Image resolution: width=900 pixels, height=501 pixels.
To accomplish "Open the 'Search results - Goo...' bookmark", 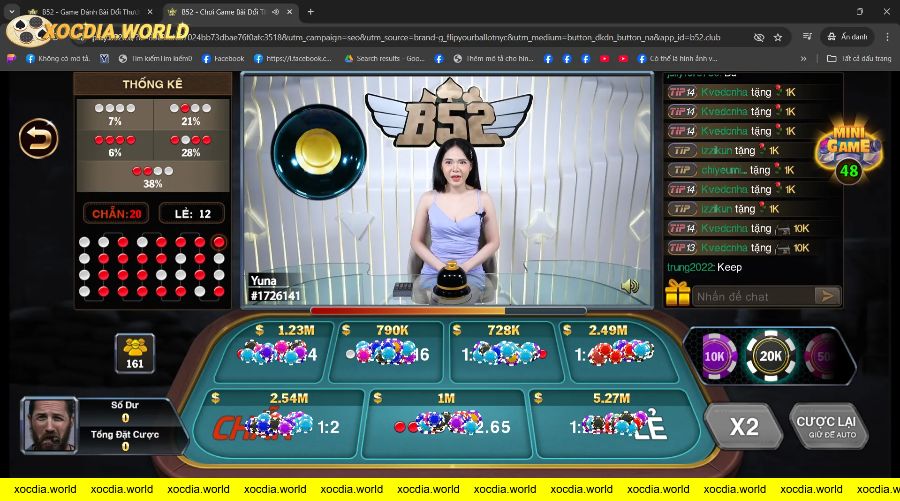I will tap(385, 59).
